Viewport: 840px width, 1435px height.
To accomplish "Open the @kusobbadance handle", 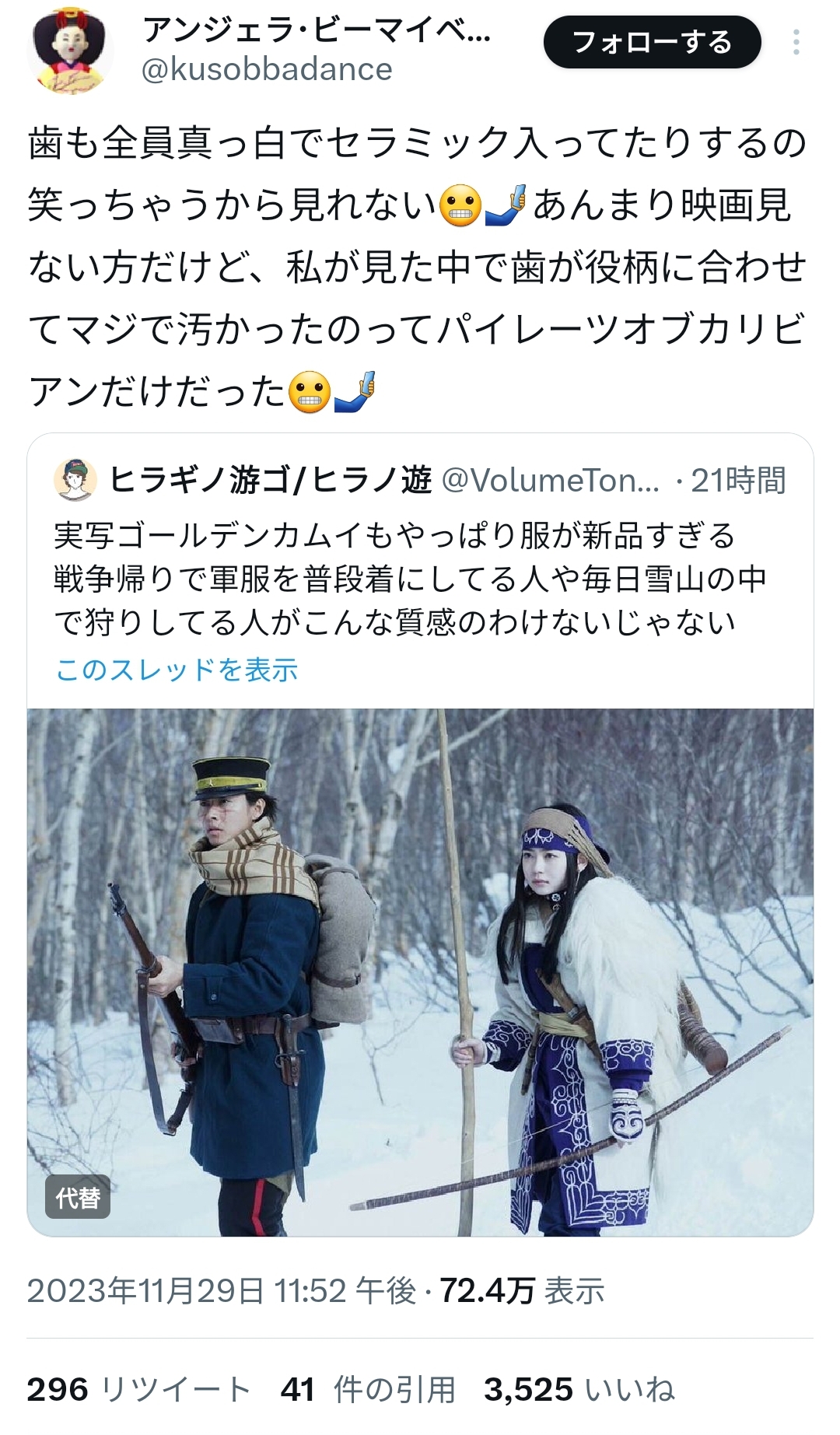I will [x=267, y=69].
